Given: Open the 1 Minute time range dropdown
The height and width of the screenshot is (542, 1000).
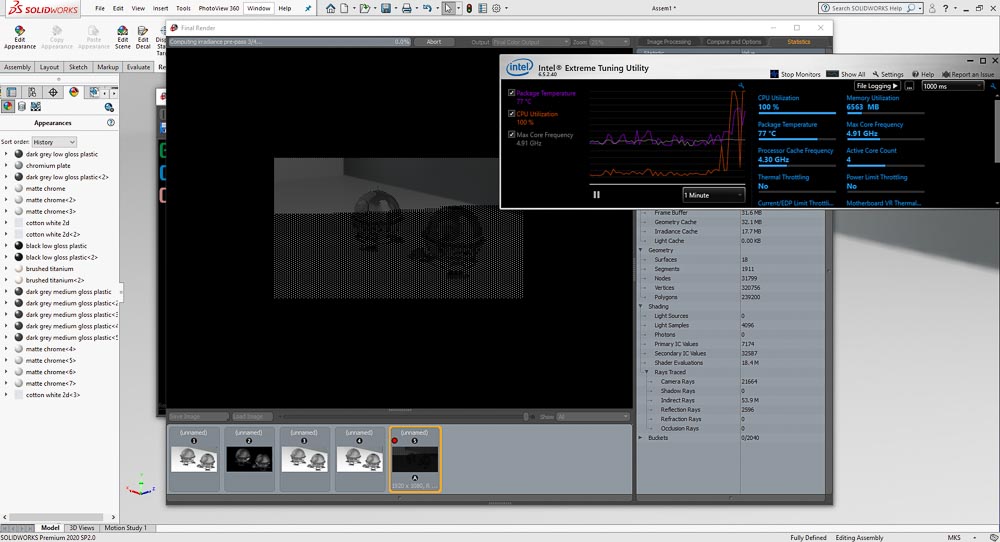Looking at the screenshot, I should [713, 195].
